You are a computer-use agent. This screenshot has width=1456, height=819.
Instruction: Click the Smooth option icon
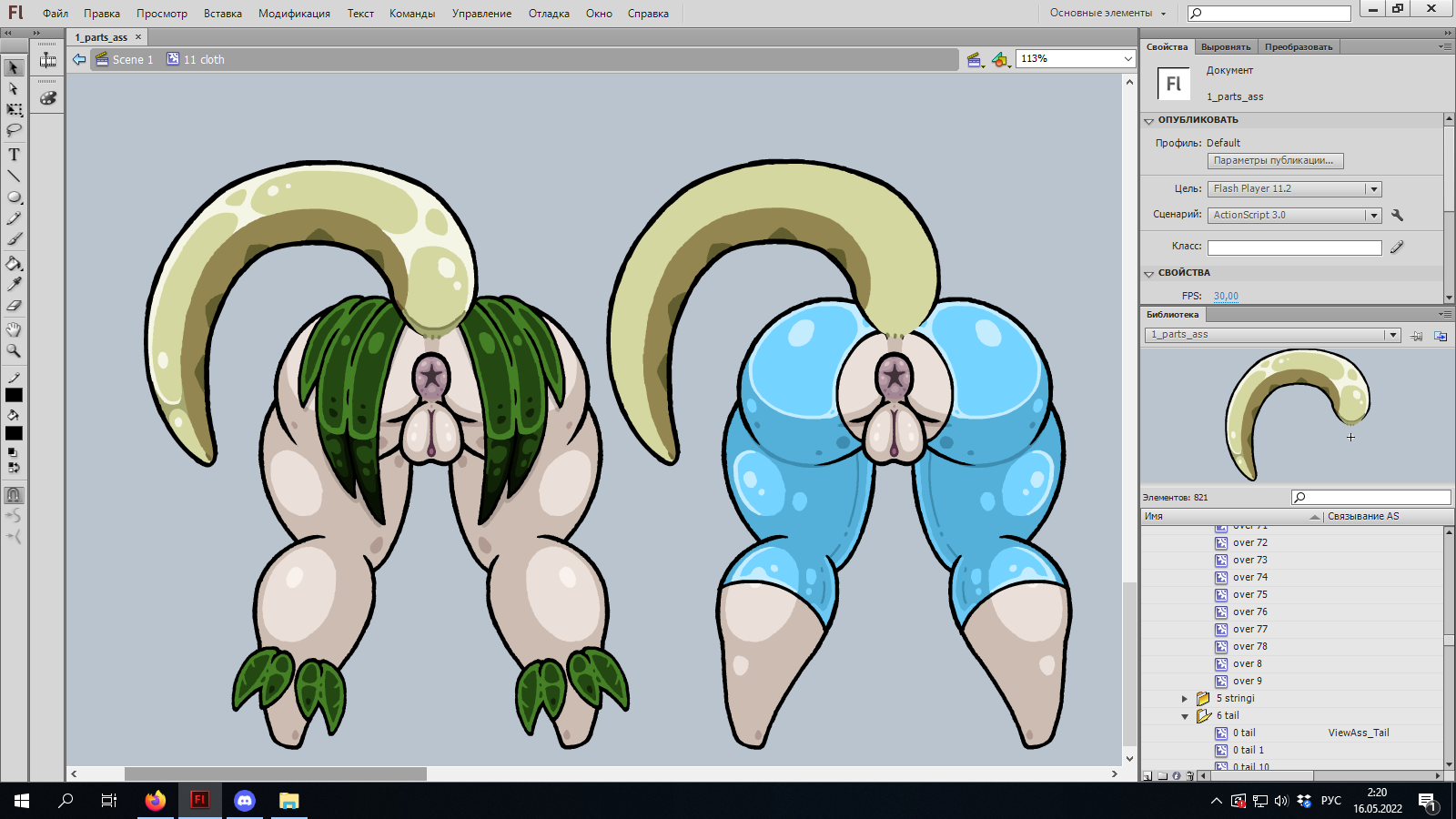[x=14, y=516]
